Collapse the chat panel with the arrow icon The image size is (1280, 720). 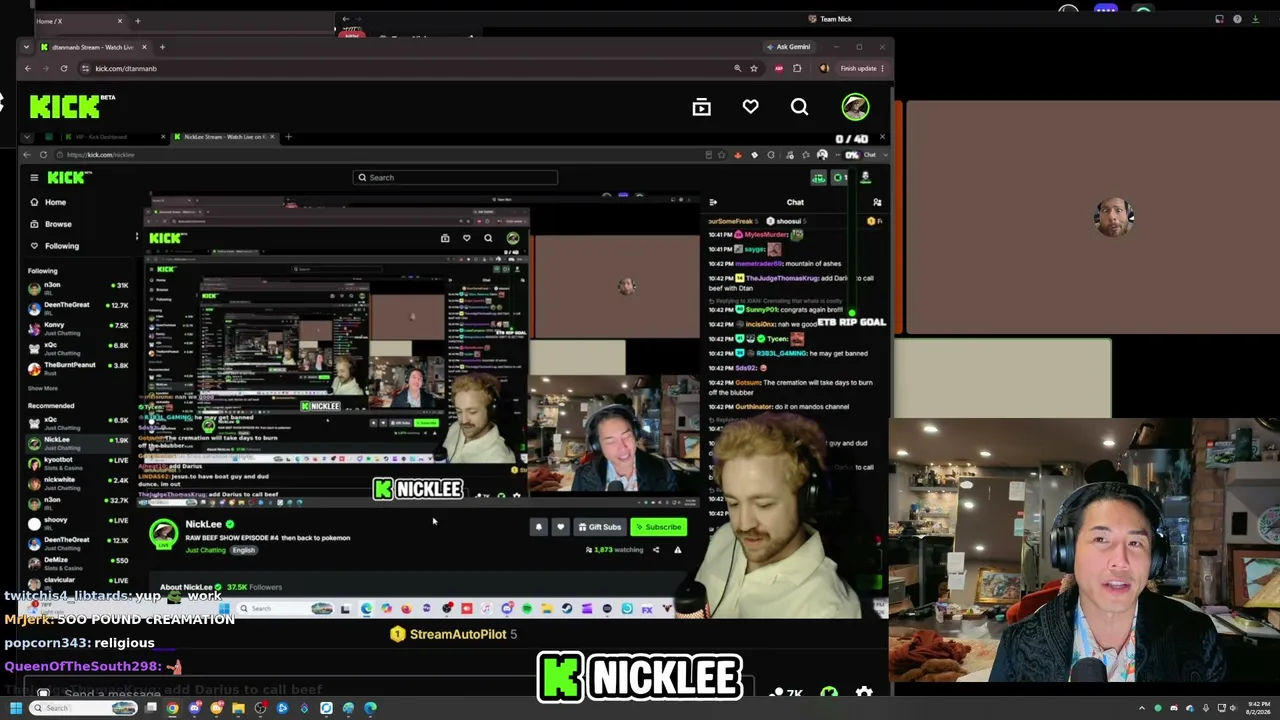[713, 202]
